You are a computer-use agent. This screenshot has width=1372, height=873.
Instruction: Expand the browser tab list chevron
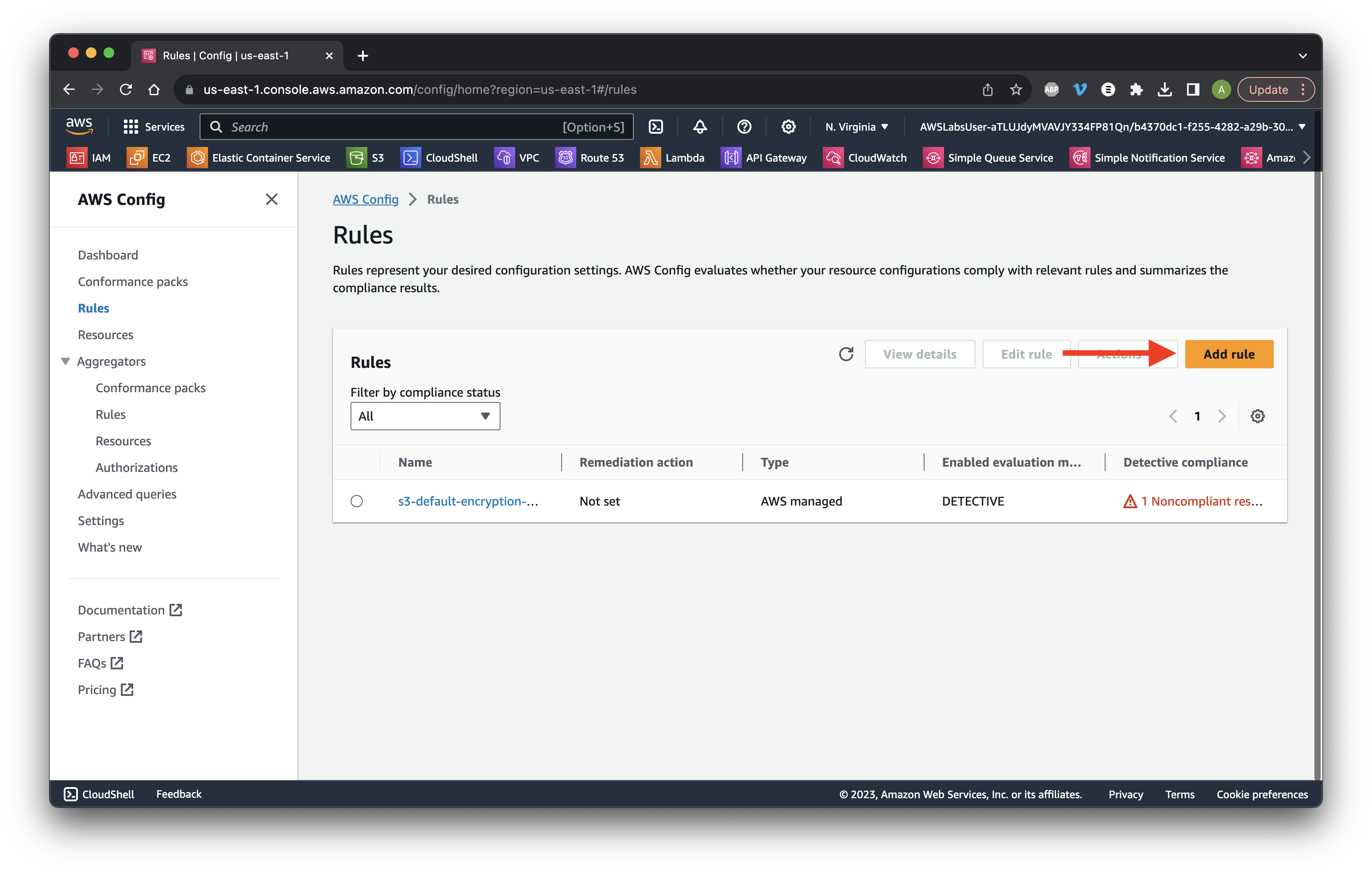[1303, 55]
